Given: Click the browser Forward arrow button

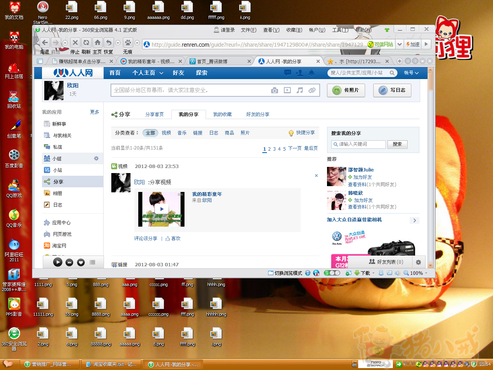Looking at the screenshot, I should (56, 43).
